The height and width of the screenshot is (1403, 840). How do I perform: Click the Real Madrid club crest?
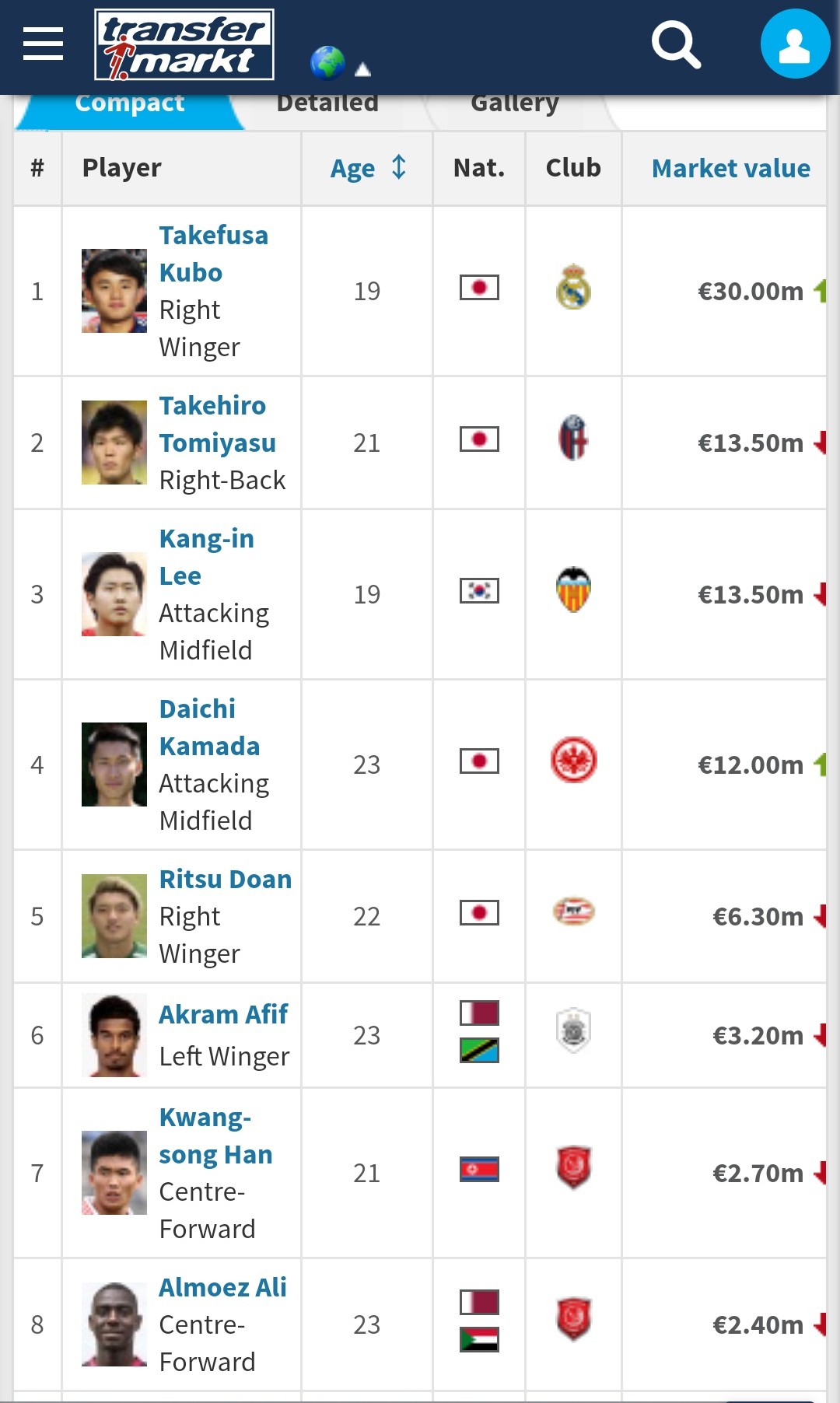pyautogui.click(x=573, y=287)
